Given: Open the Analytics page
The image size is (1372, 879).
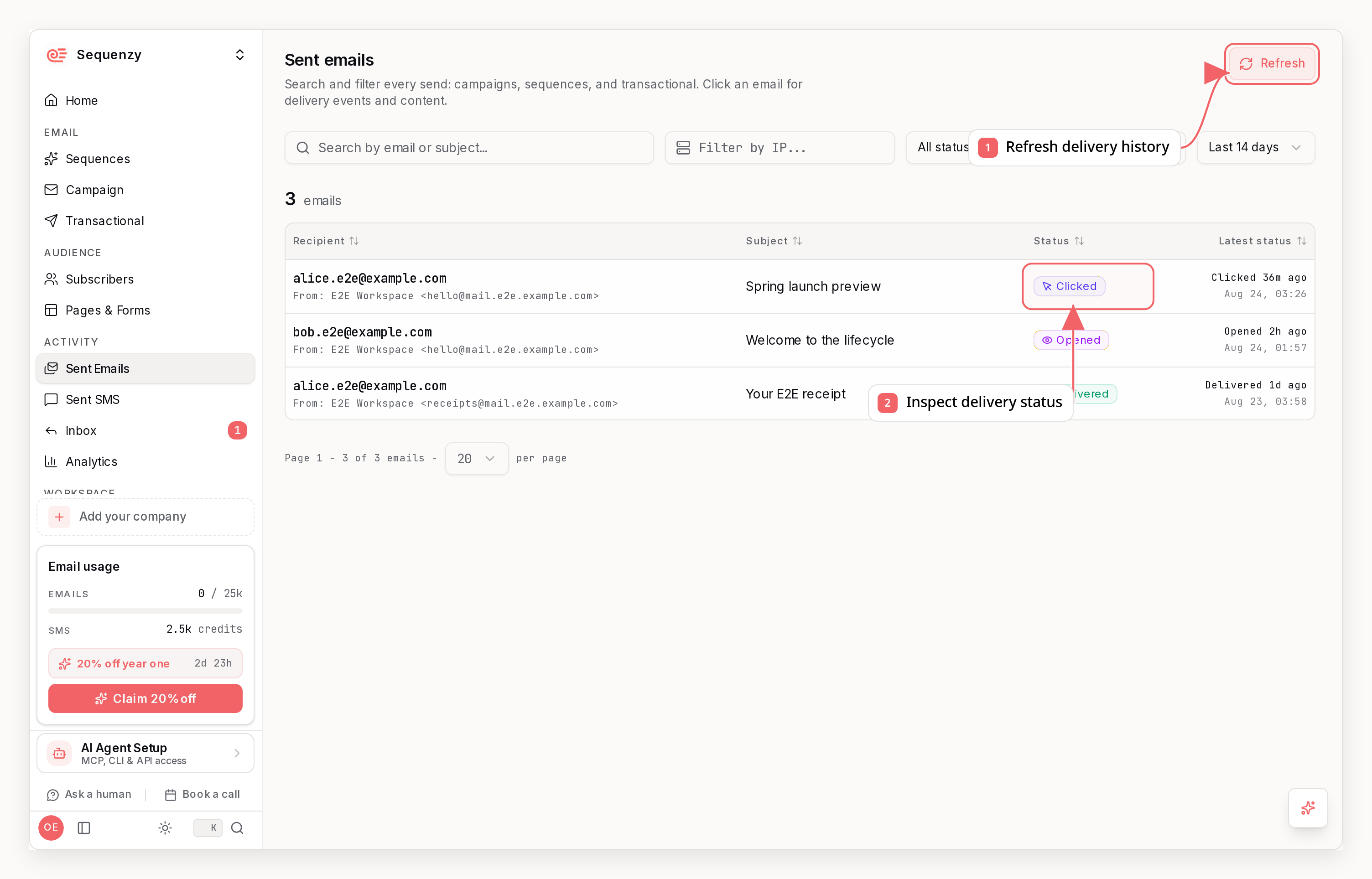Looking at the screenshot, I should click(145, 461).
